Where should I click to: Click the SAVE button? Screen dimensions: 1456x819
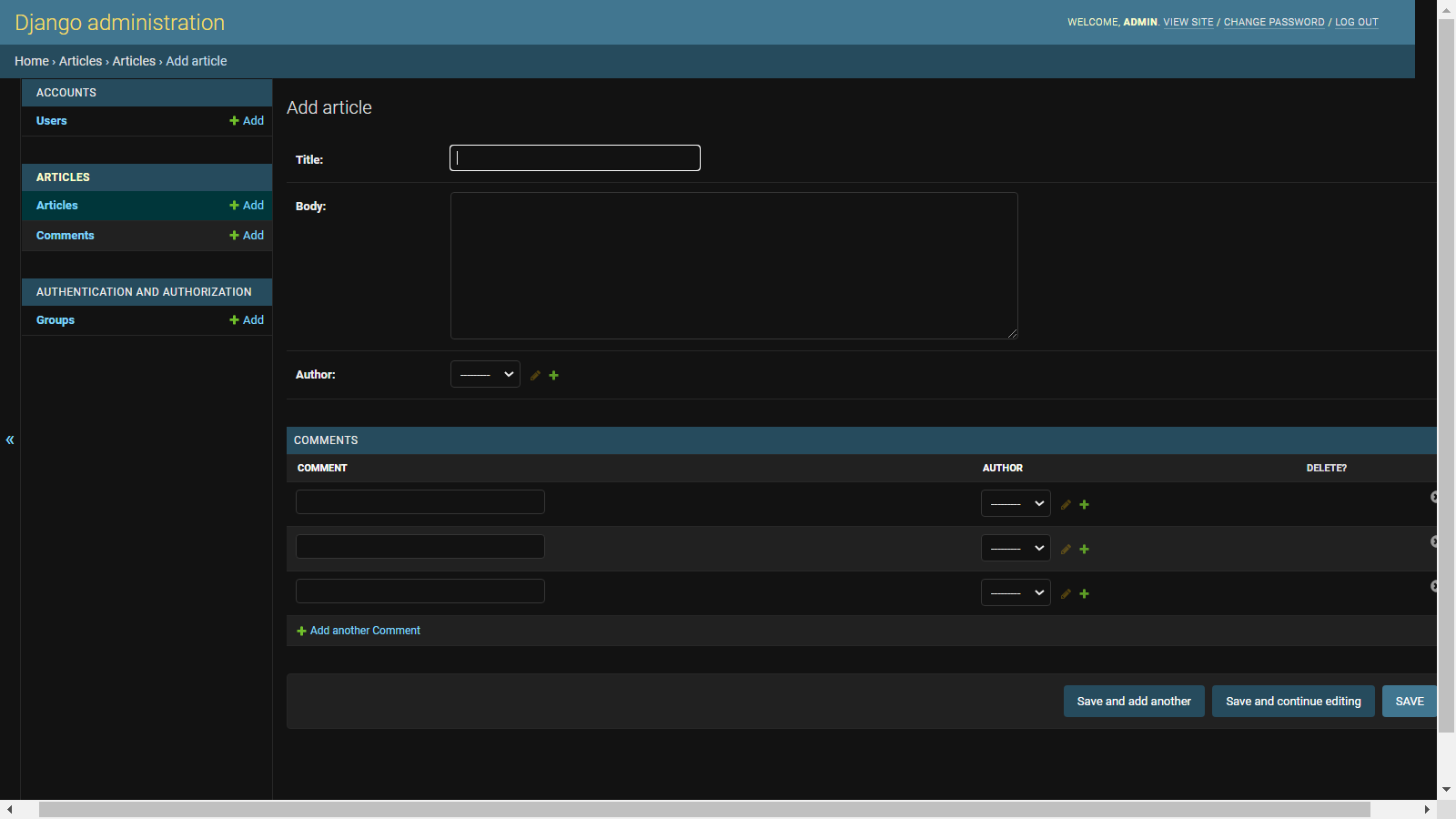click(1409, 701)
